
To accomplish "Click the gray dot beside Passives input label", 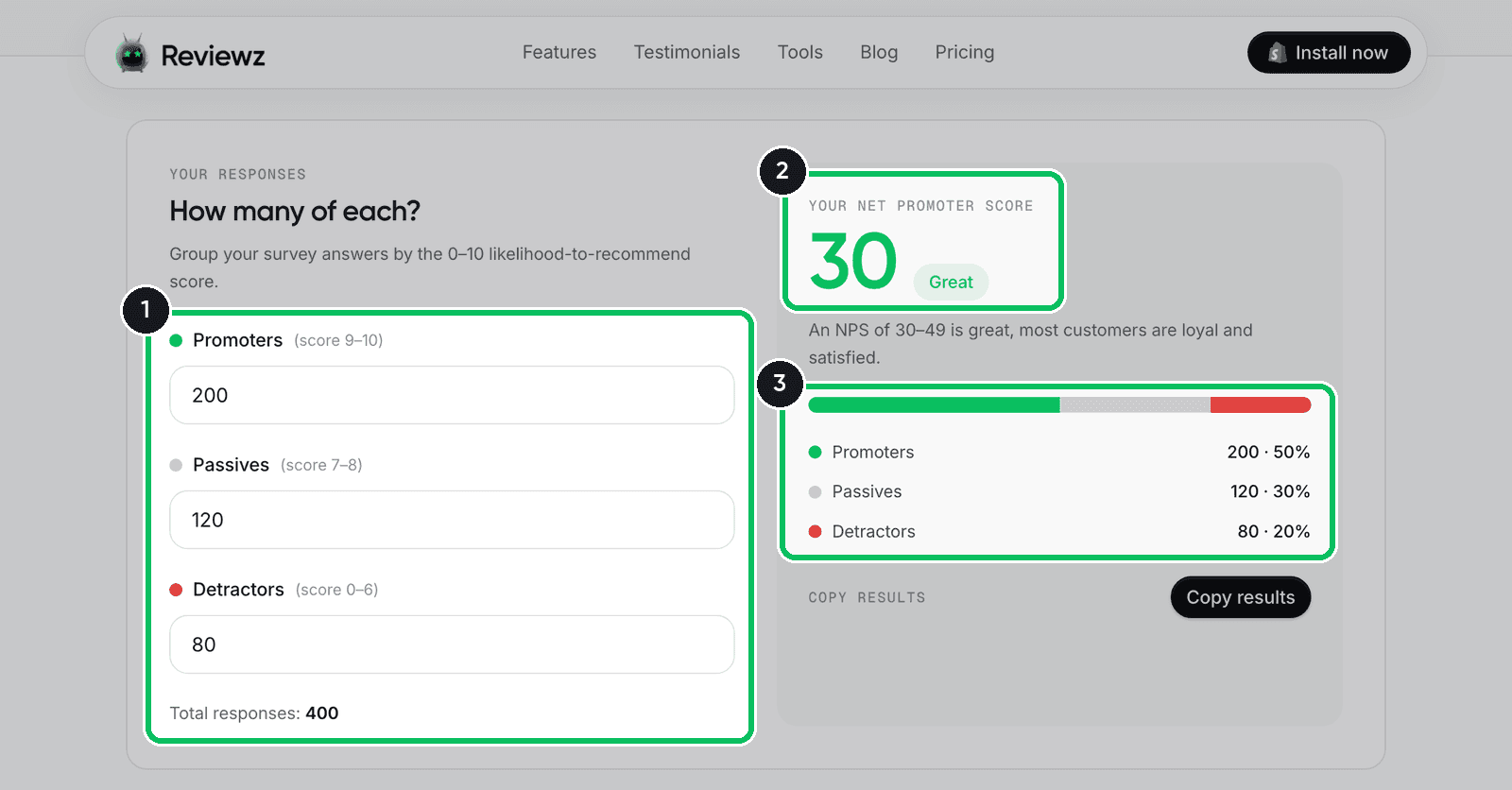I will coord(176,465).
